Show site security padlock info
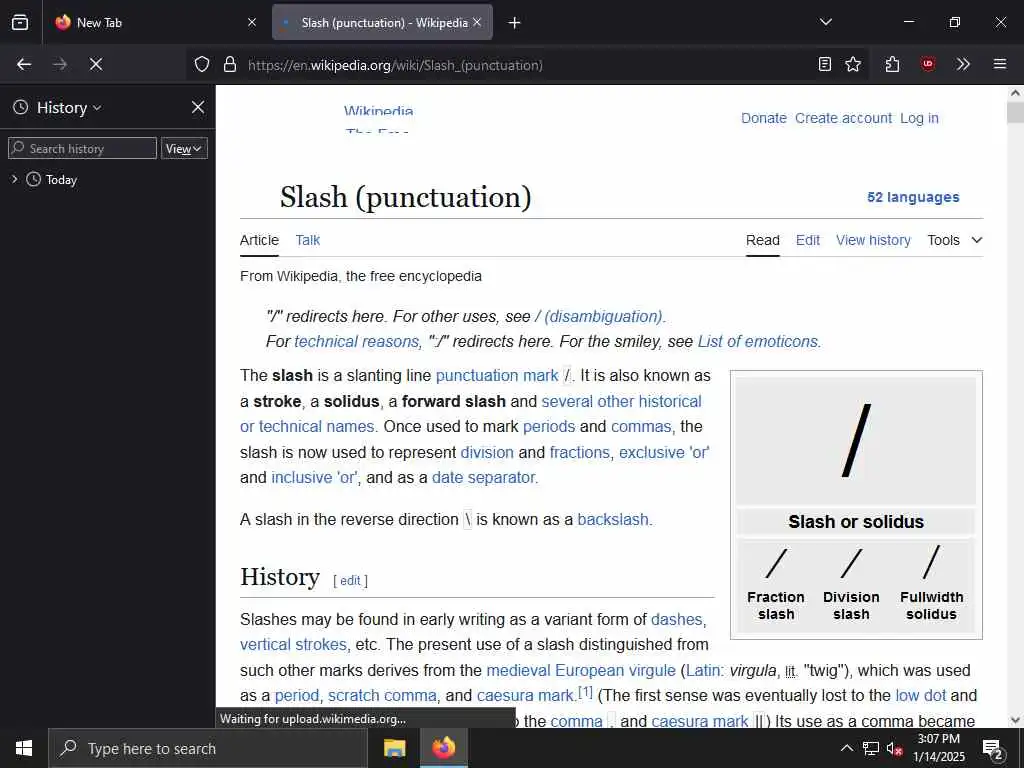The height and width of the screenshot is (768, 1024). point(230,64)
